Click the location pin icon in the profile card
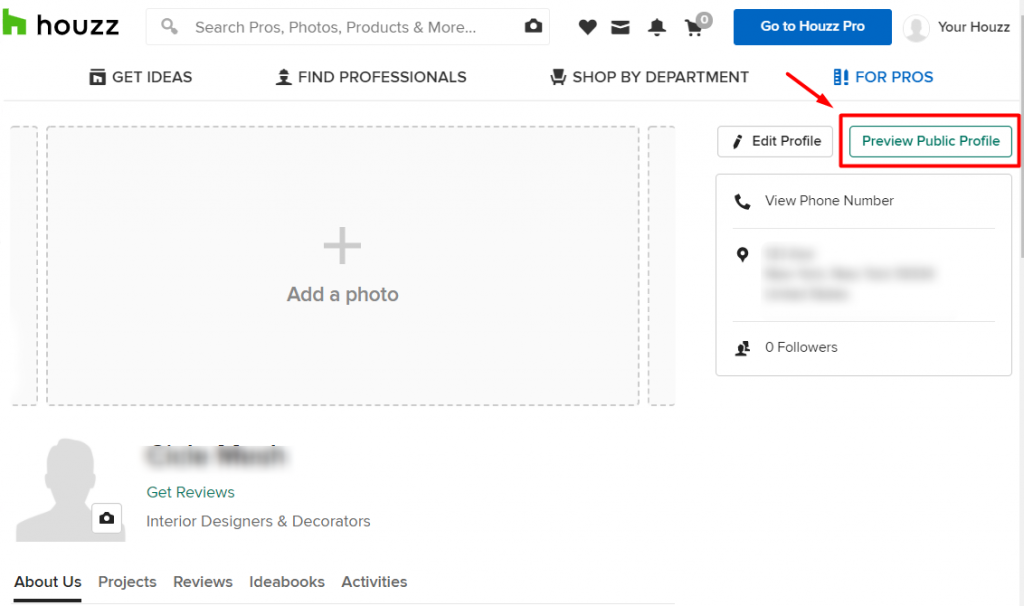The height and width of the screenshot is (606, 1024). pyautogui.click(x=743, y=253)
